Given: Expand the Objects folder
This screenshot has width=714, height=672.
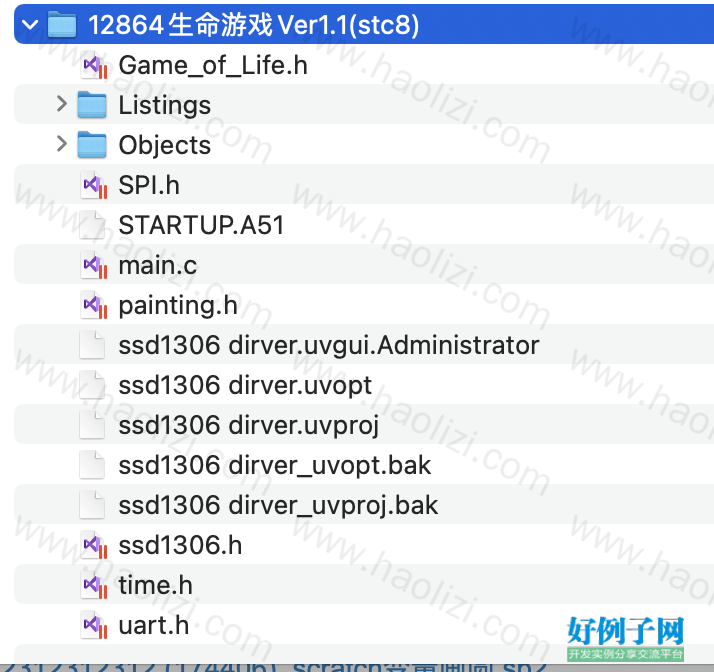Looking at the screenshot, I should click(61, 144).
